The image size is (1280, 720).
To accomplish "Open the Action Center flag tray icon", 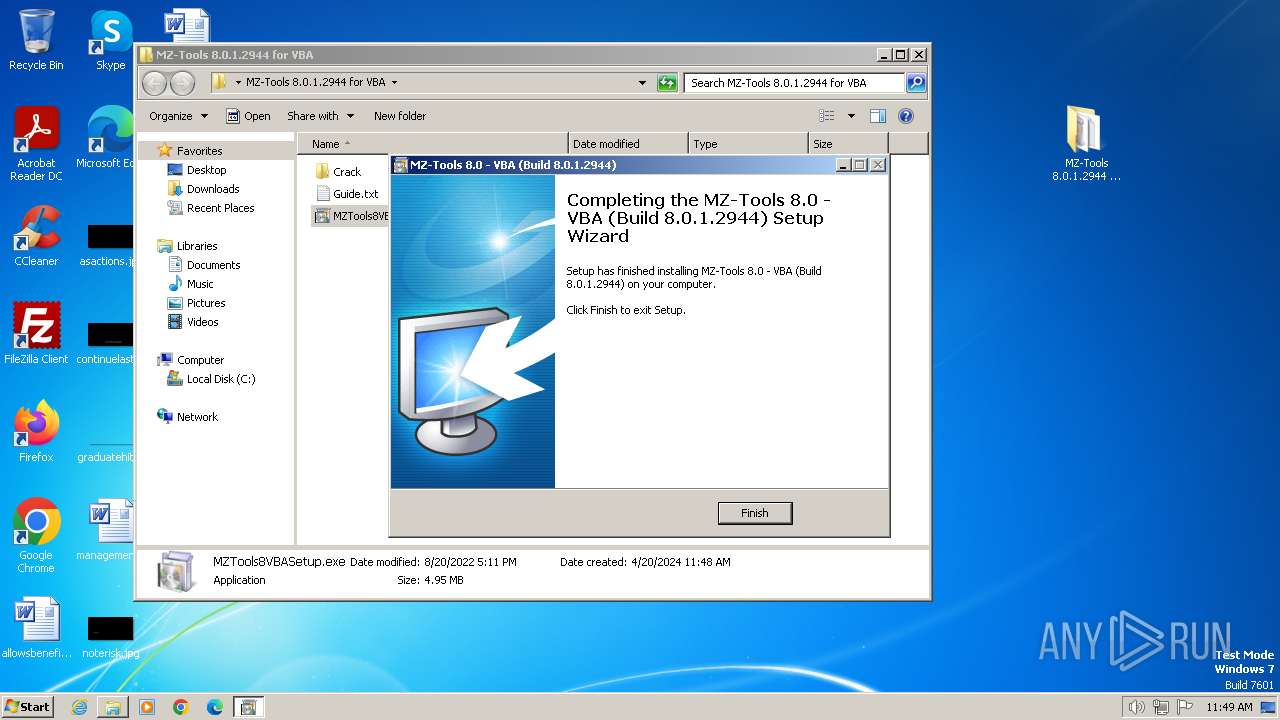I will [1184, 707].
